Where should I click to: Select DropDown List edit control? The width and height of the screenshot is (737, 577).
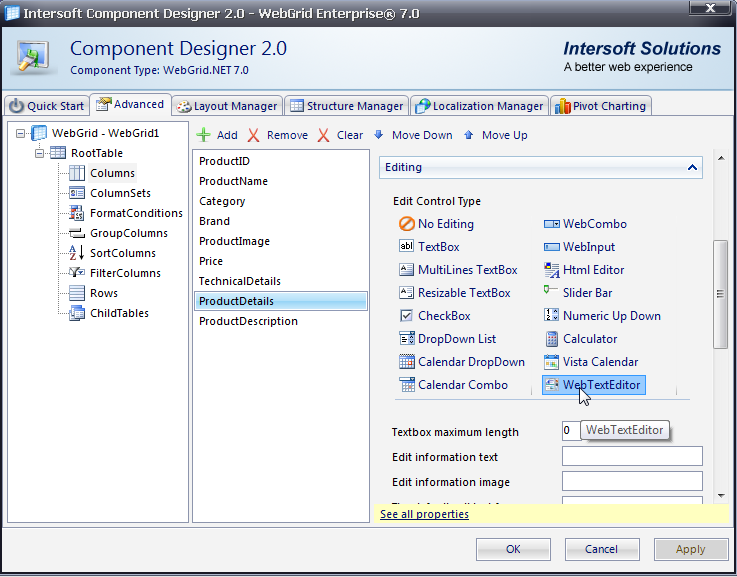pyautogui.click(x=456, y=339)
